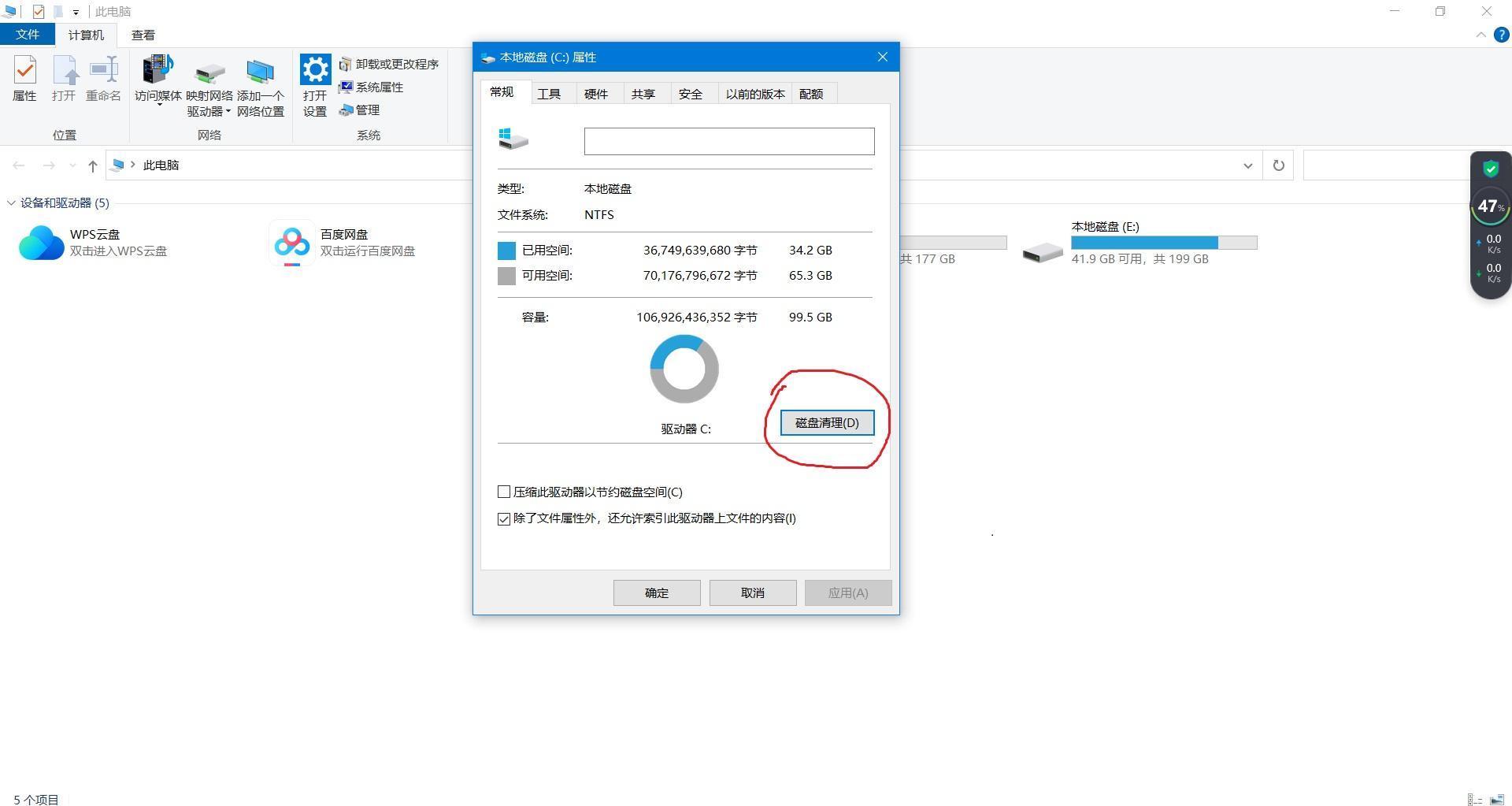Click the refresh button beside address bar

click(x=1279, y=165)
